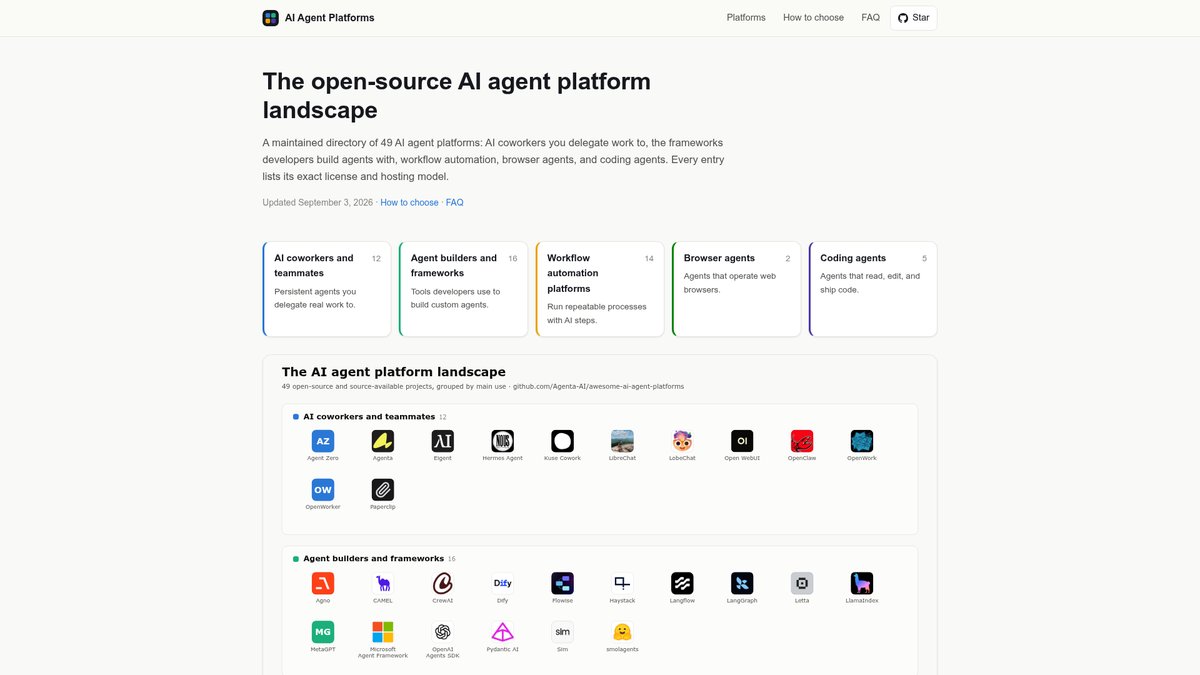
Task: Click the AI Agent Platforms site title
Action: [x=330, y=18]
